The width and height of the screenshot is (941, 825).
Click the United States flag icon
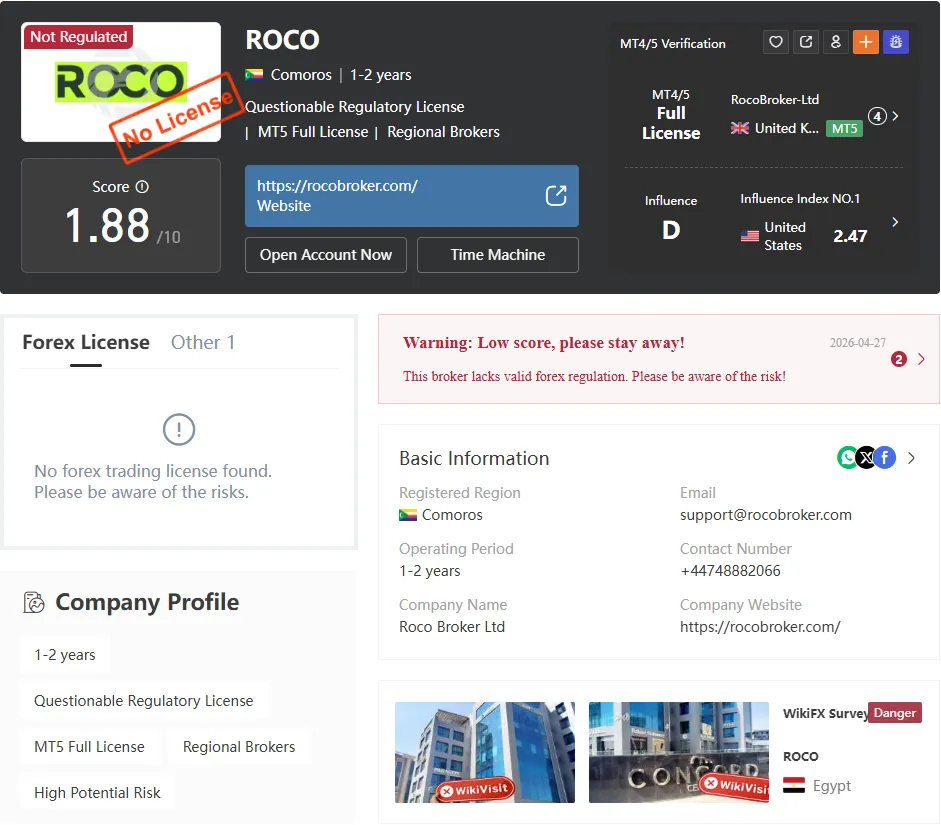coord(750,236)
